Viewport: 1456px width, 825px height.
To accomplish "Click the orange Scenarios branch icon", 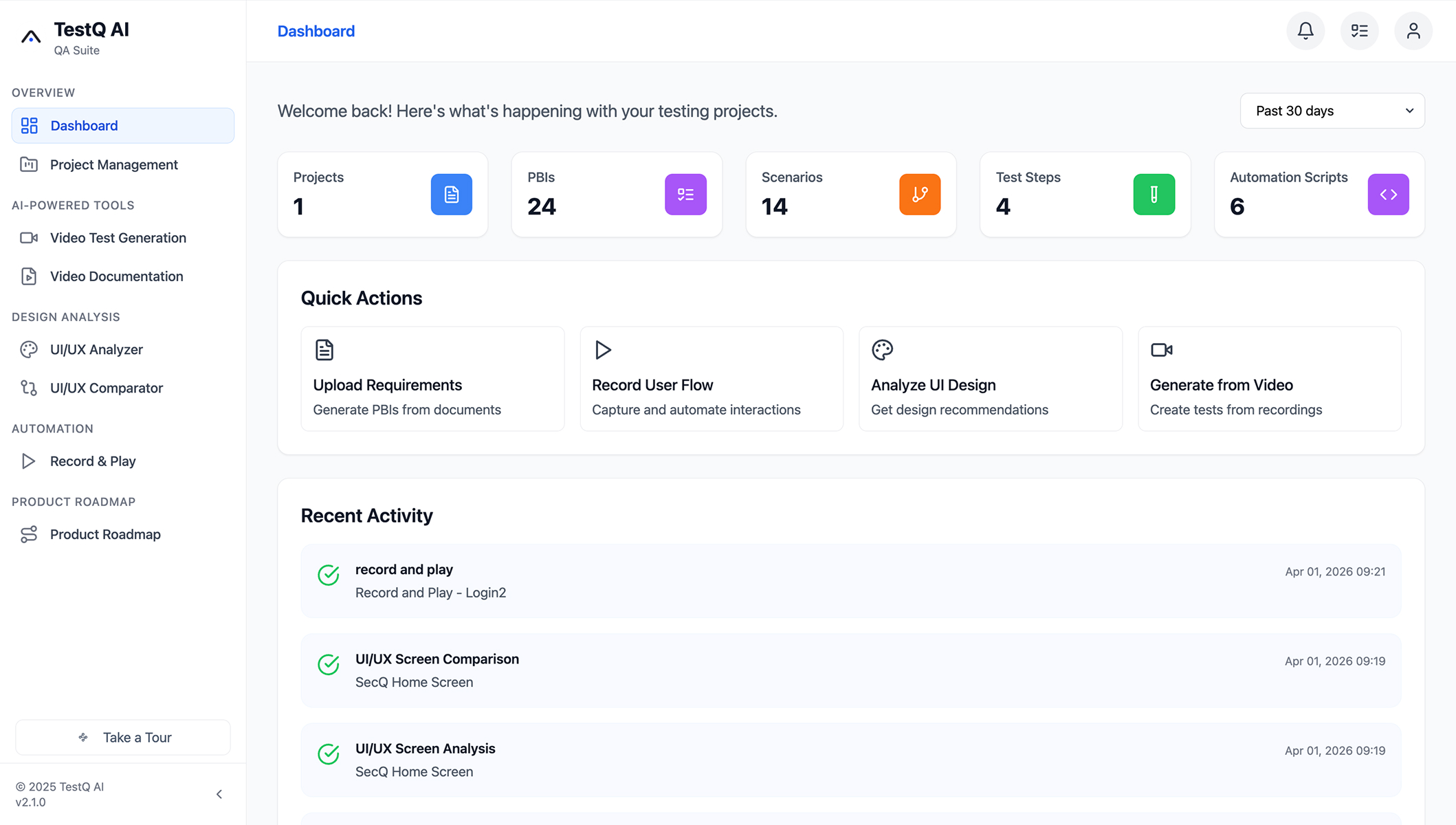I will coord(920,195).
